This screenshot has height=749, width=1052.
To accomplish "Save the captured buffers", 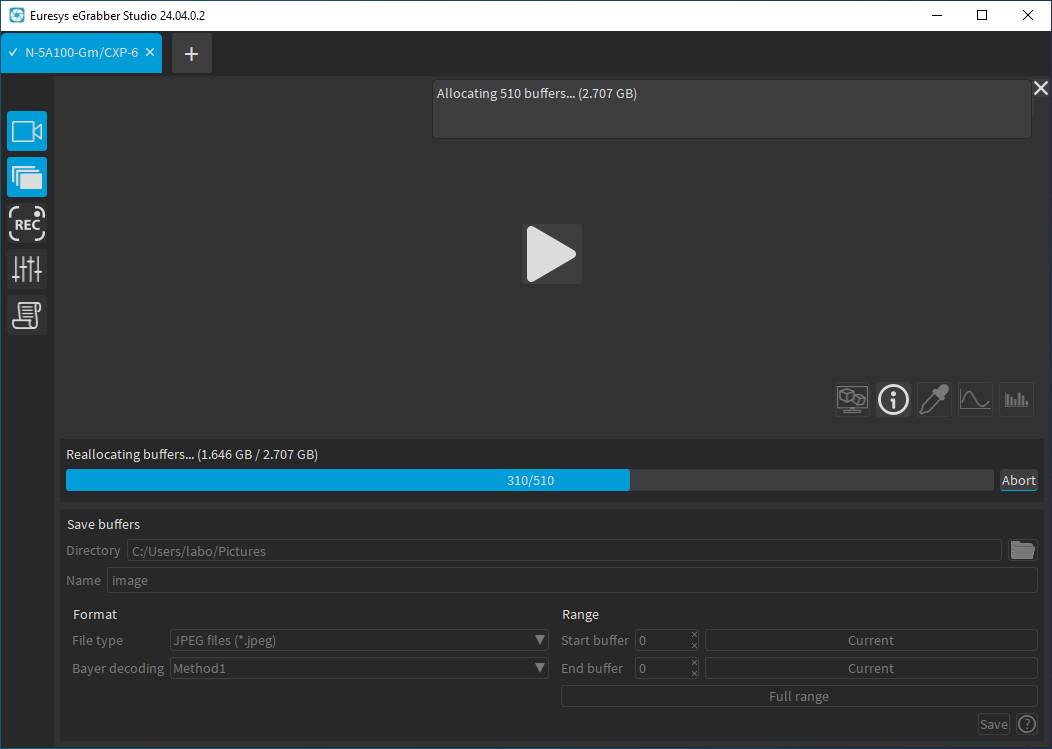I will pos(993,724).
